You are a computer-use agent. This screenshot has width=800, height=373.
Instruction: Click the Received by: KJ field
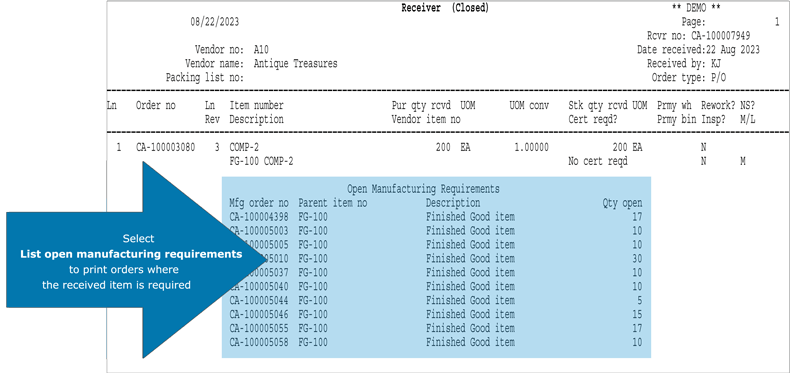tap(684, 64)
